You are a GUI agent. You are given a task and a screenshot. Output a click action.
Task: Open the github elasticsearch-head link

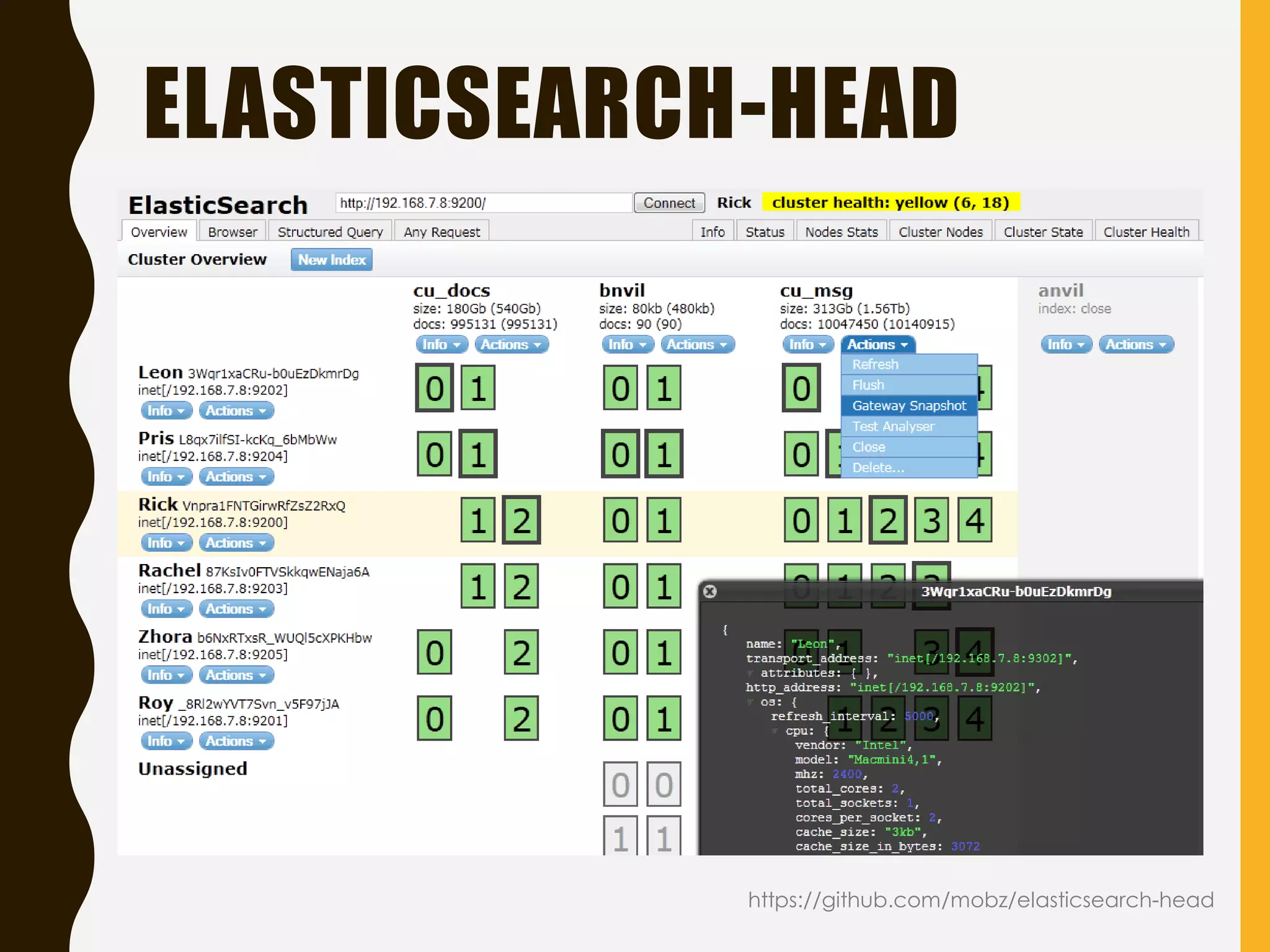980,900
